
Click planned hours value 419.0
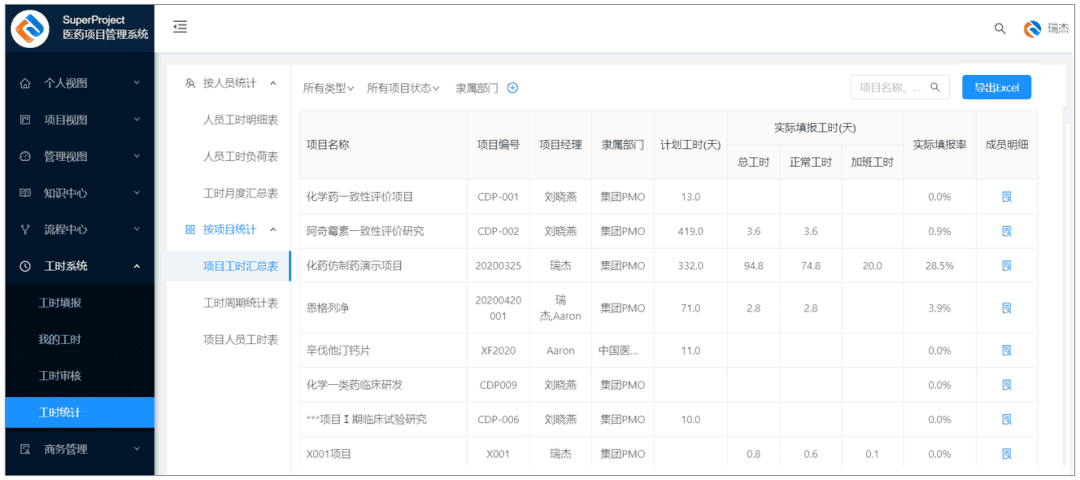690,231
